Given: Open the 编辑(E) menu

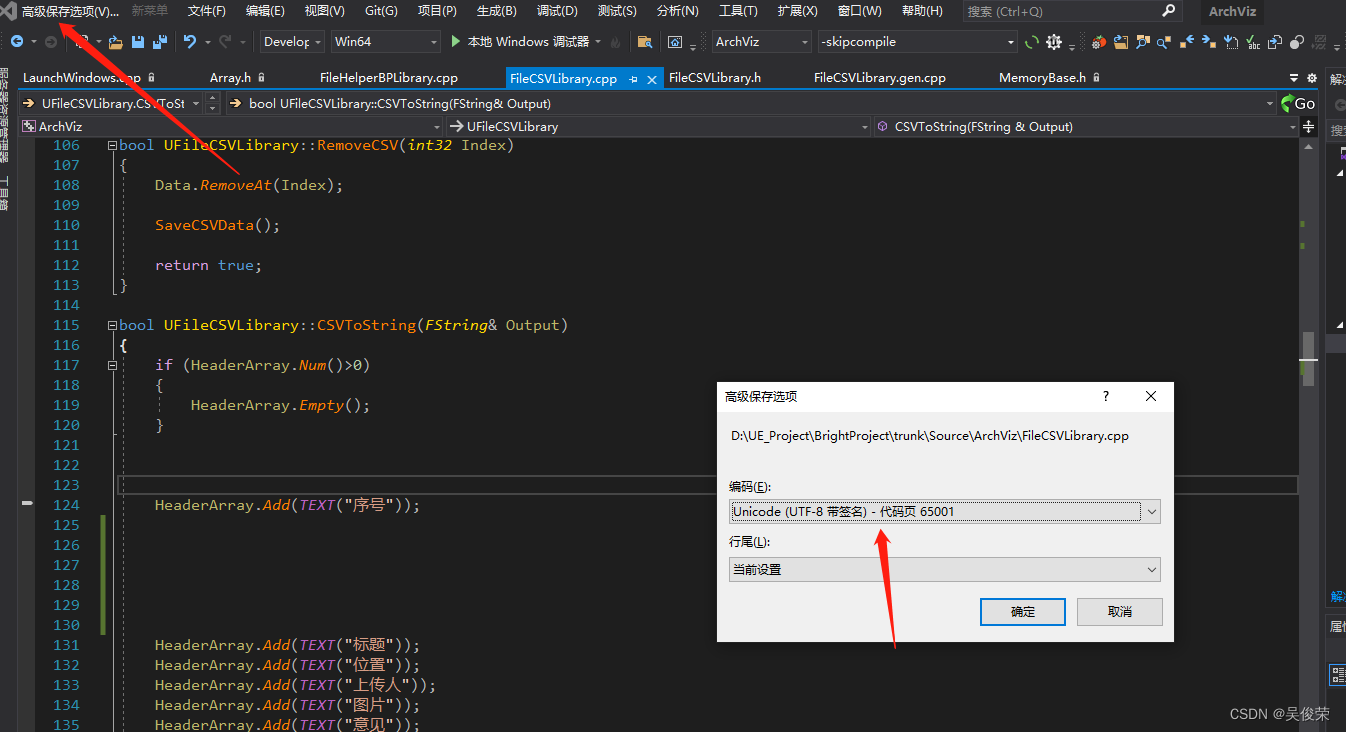Looking at the screenshot, I should (265, 11).
